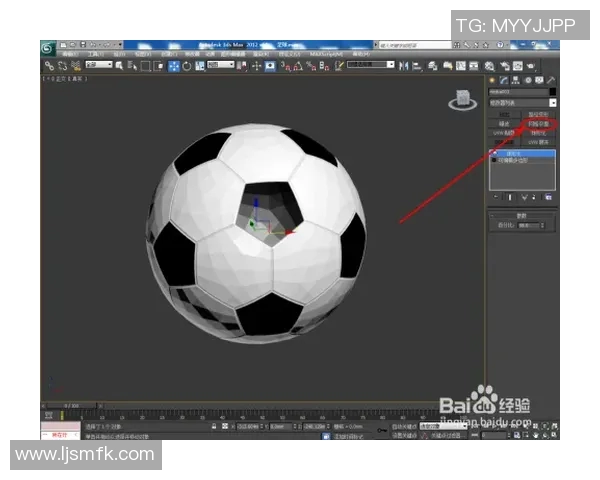Screen dimensions: 600x480
Task: Open the Utilities hammer panel tab
Action: pos(551,80)
